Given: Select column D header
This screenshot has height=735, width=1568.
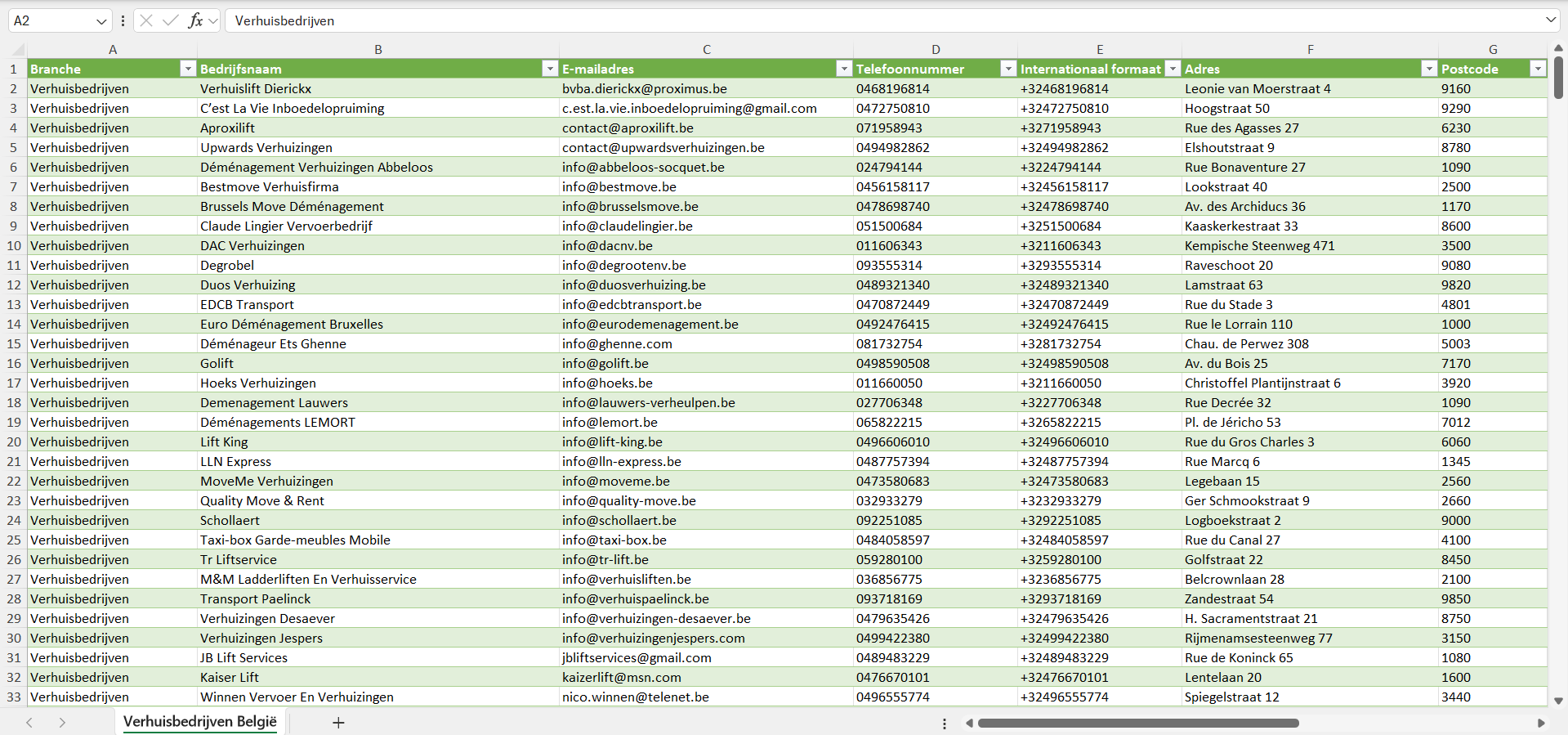Looking at the screenshot, I should (936, 49).
